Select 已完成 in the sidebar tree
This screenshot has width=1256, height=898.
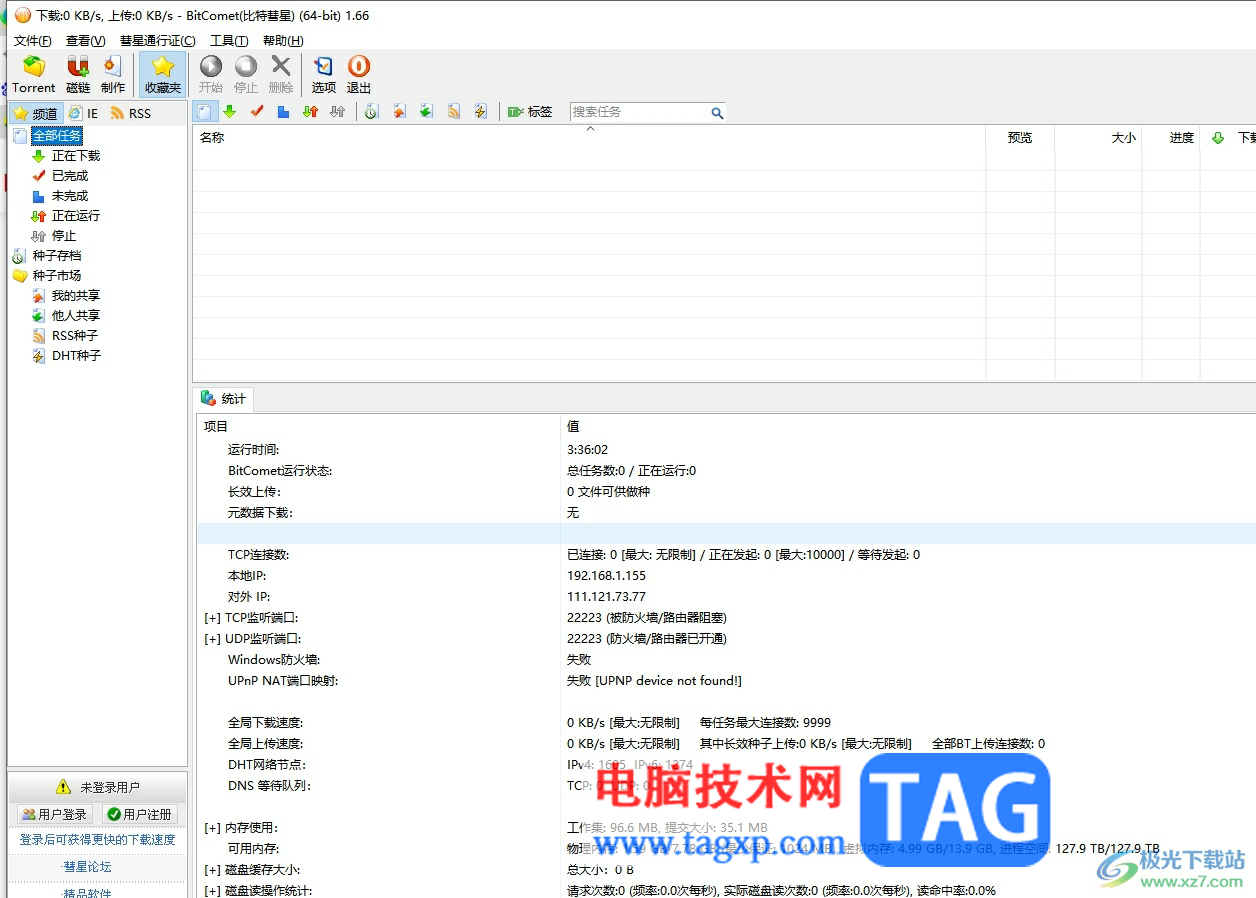(x=70, y=176)
